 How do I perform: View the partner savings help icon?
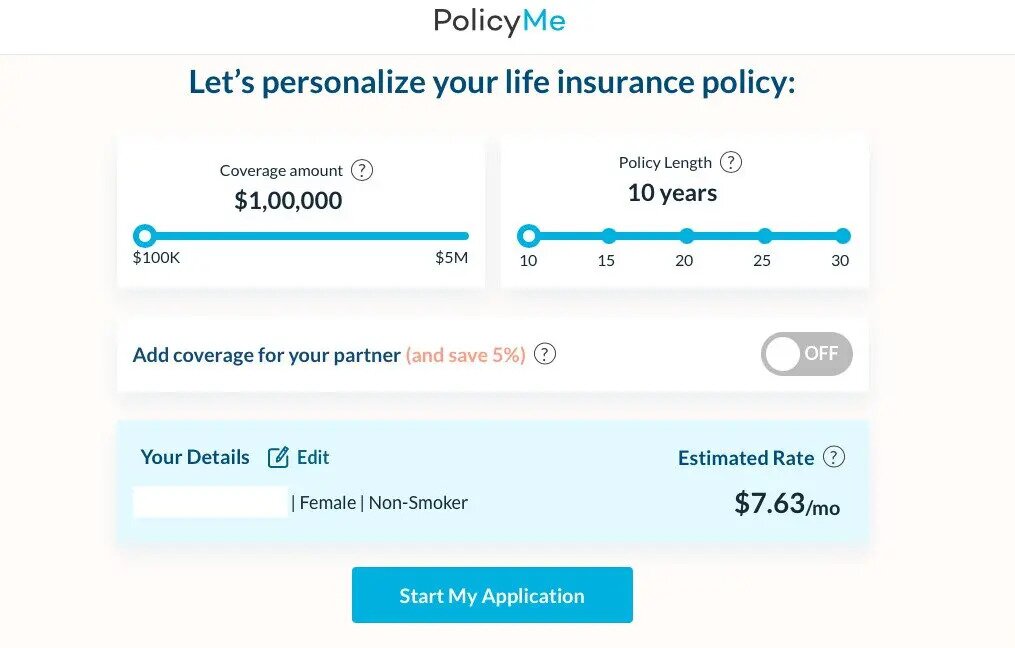pyautogui.click(x=545, y=354)
